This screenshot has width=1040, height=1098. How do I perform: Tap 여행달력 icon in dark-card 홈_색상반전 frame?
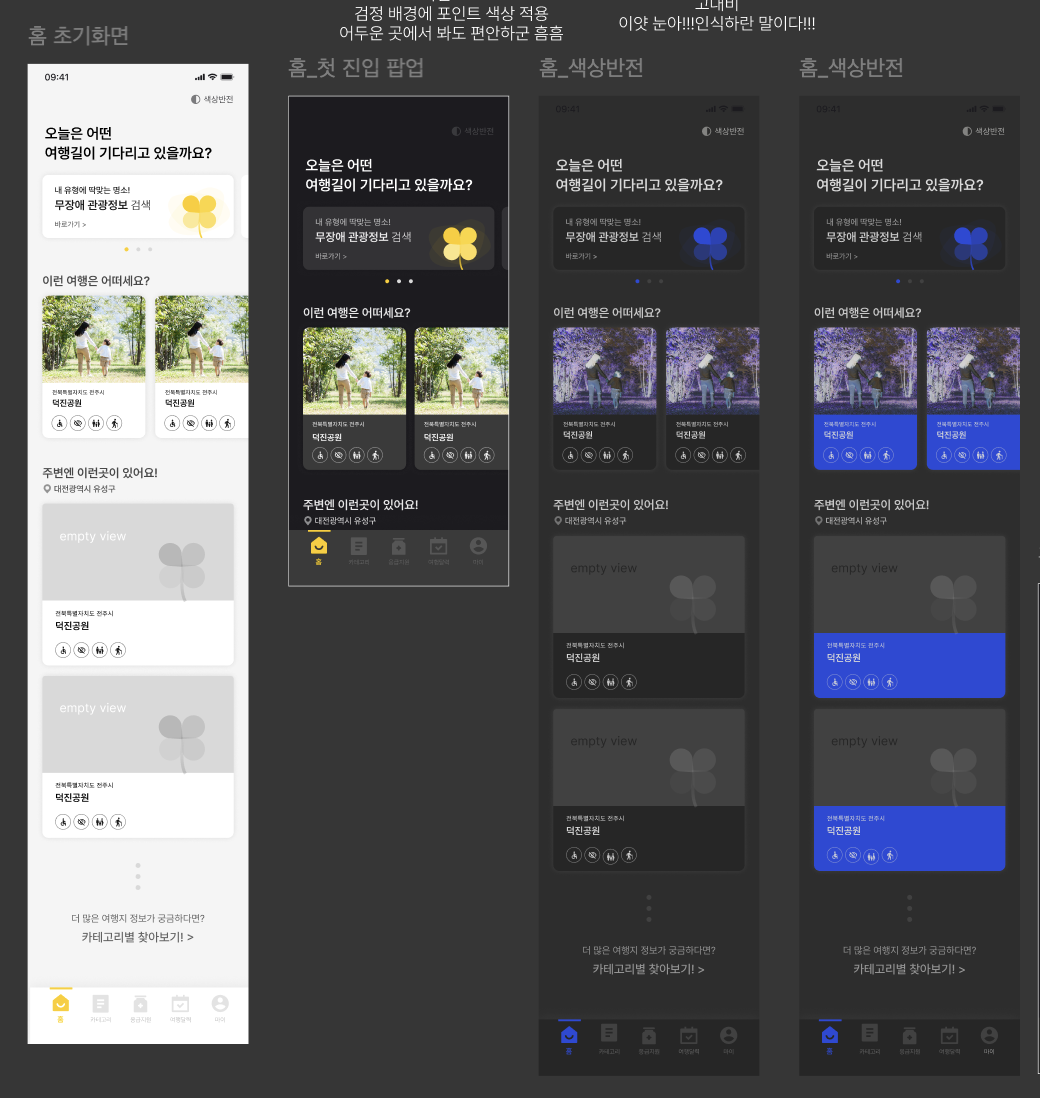(x=688, y=1034)
